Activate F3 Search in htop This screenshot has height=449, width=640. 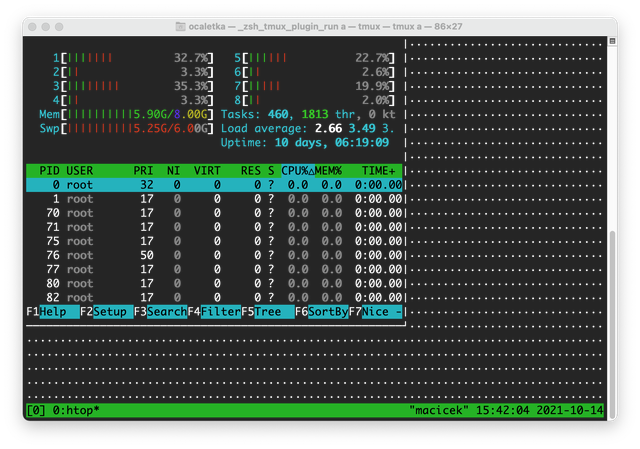click(160, 312)
